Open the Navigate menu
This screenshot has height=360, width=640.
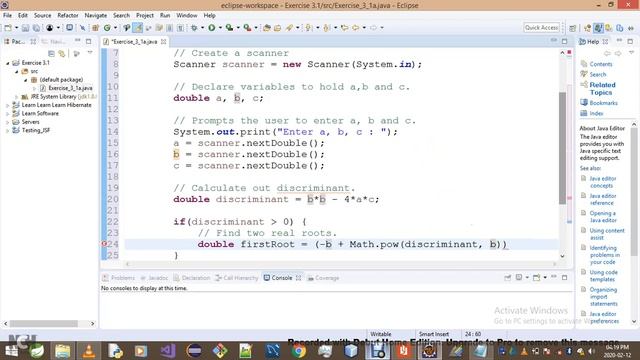click(96, 16)
